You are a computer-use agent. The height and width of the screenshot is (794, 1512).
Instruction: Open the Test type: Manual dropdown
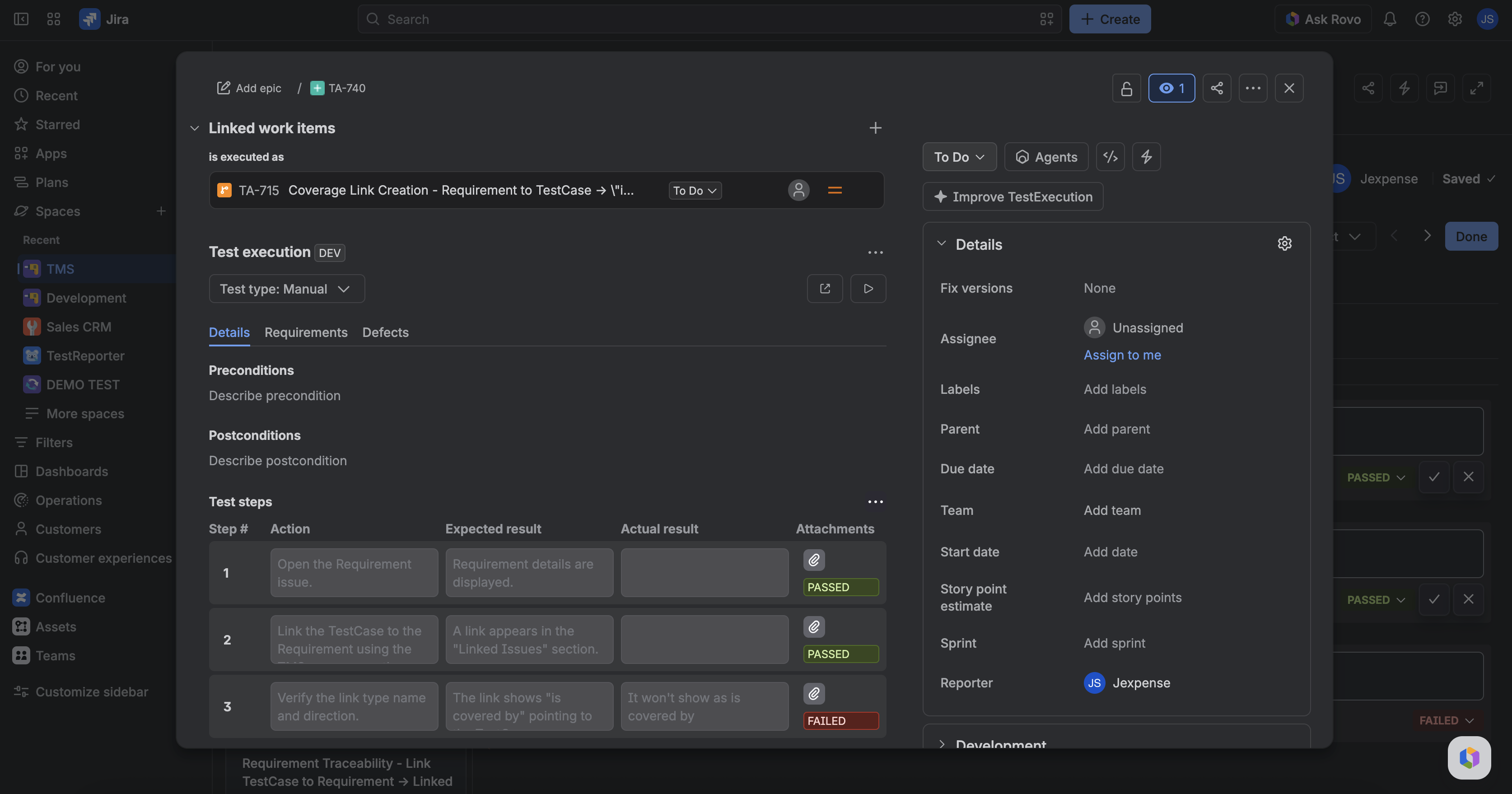[x=287, y=289]
